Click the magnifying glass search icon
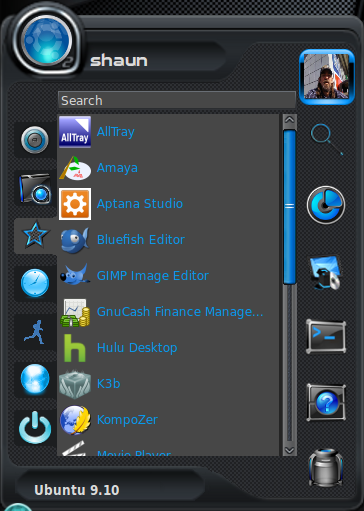Screen dimensions: 364x511 tap(326, 139)
